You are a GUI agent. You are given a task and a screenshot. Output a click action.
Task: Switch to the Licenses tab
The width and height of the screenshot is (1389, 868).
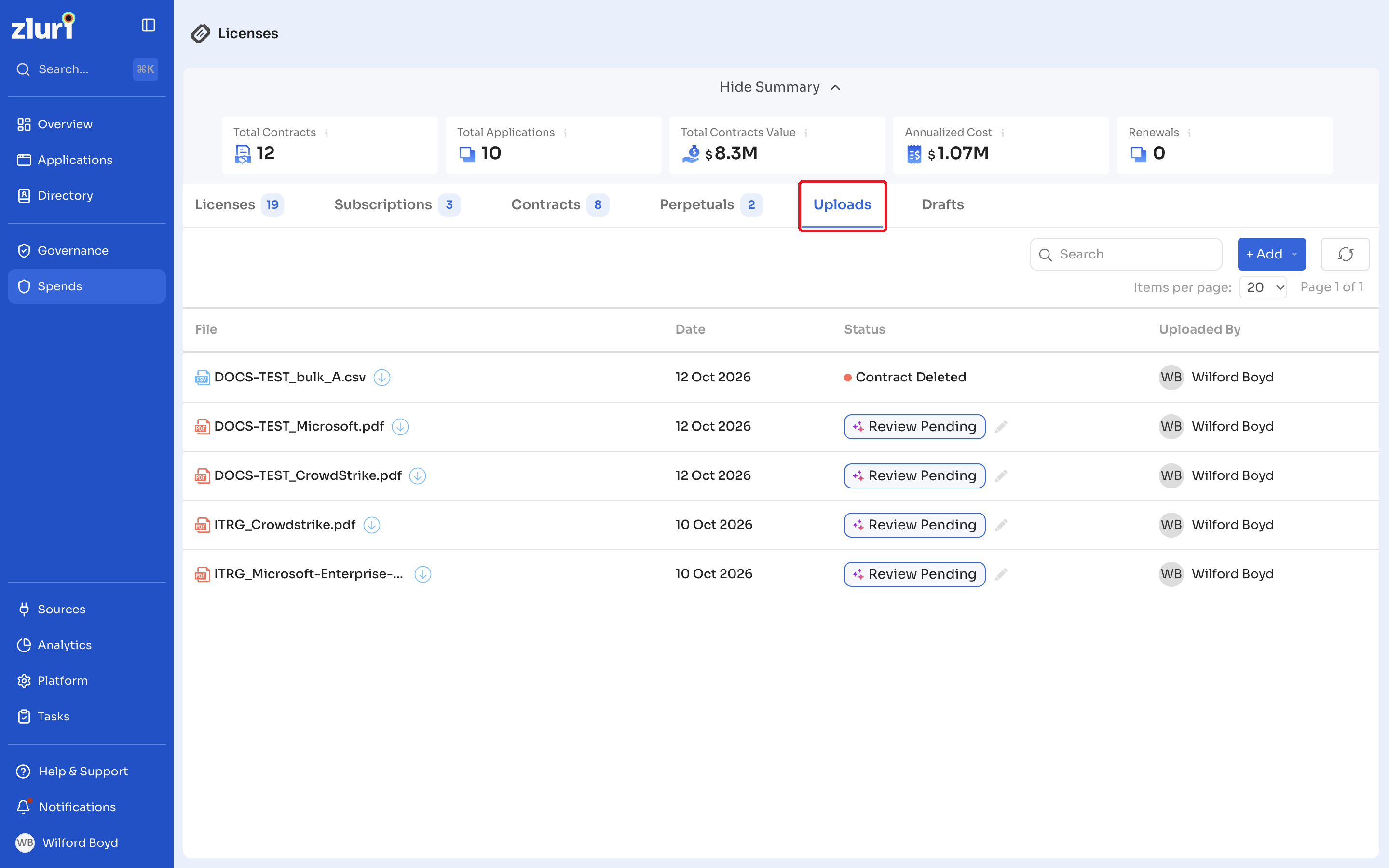pyautogui.click(x=239, y=205)
